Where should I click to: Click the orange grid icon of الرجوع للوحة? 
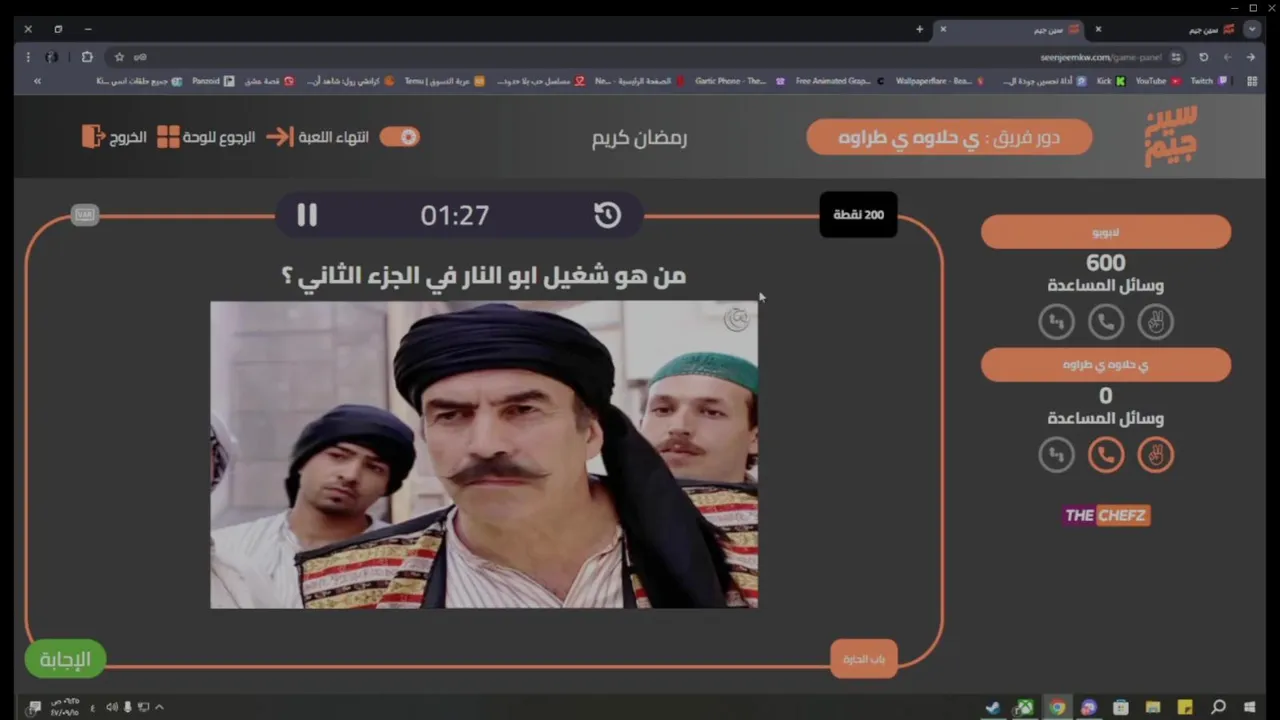coord(168,137)
